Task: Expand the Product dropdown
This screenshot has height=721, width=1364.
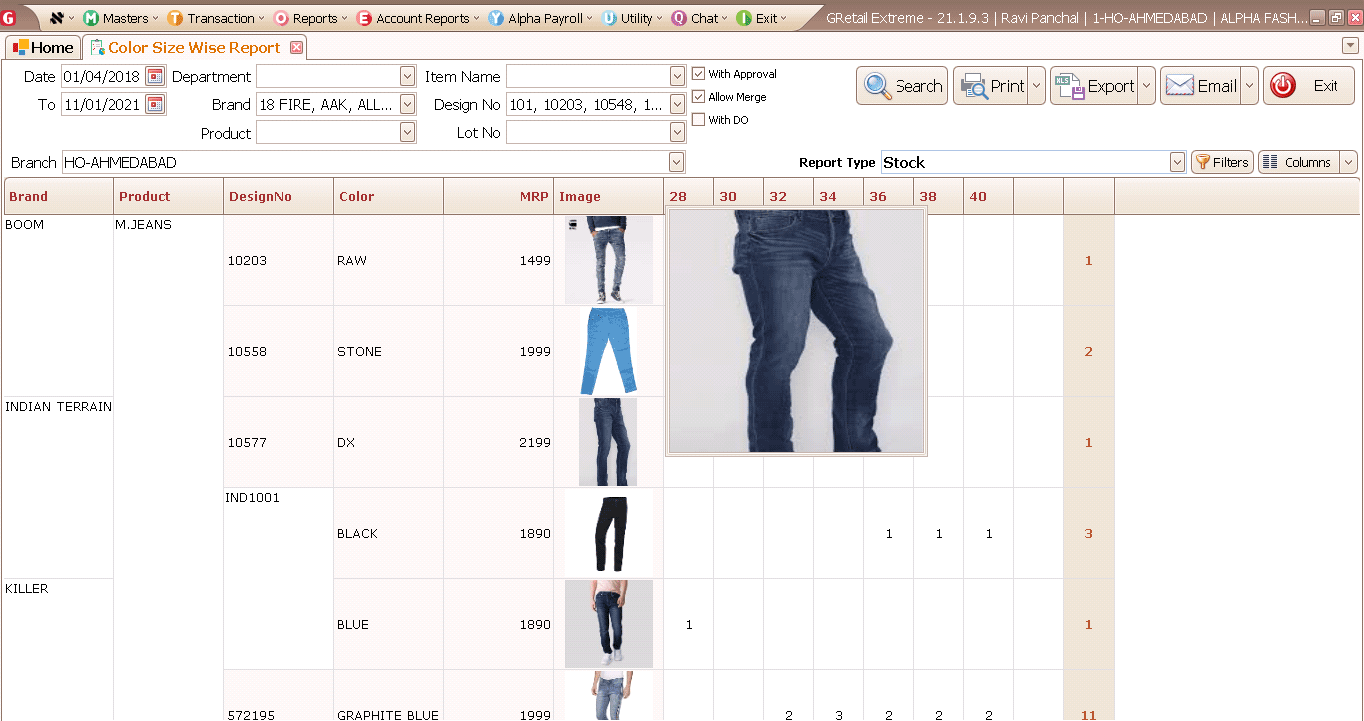Action: click(x=407, y=132)
